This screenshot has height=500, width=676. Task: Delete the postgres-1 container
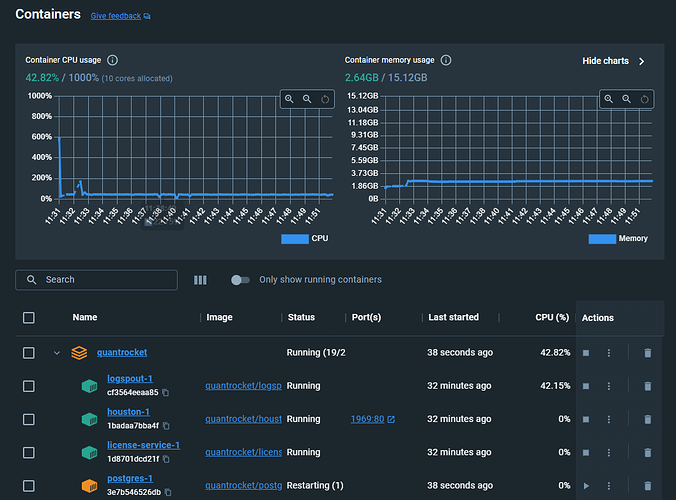pyautogui.click(x=648, y=486)
